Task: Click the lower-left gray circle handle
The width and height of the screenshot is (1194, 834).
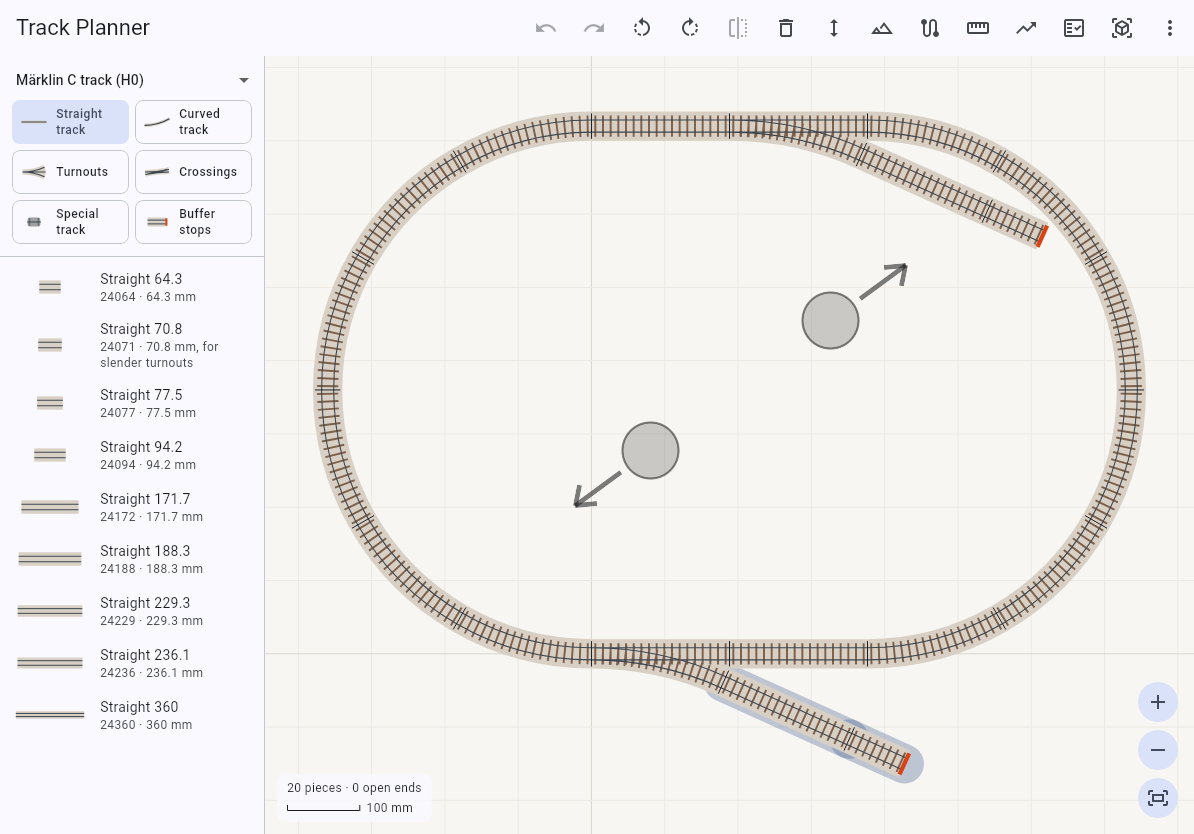Action: coord(650,451)
